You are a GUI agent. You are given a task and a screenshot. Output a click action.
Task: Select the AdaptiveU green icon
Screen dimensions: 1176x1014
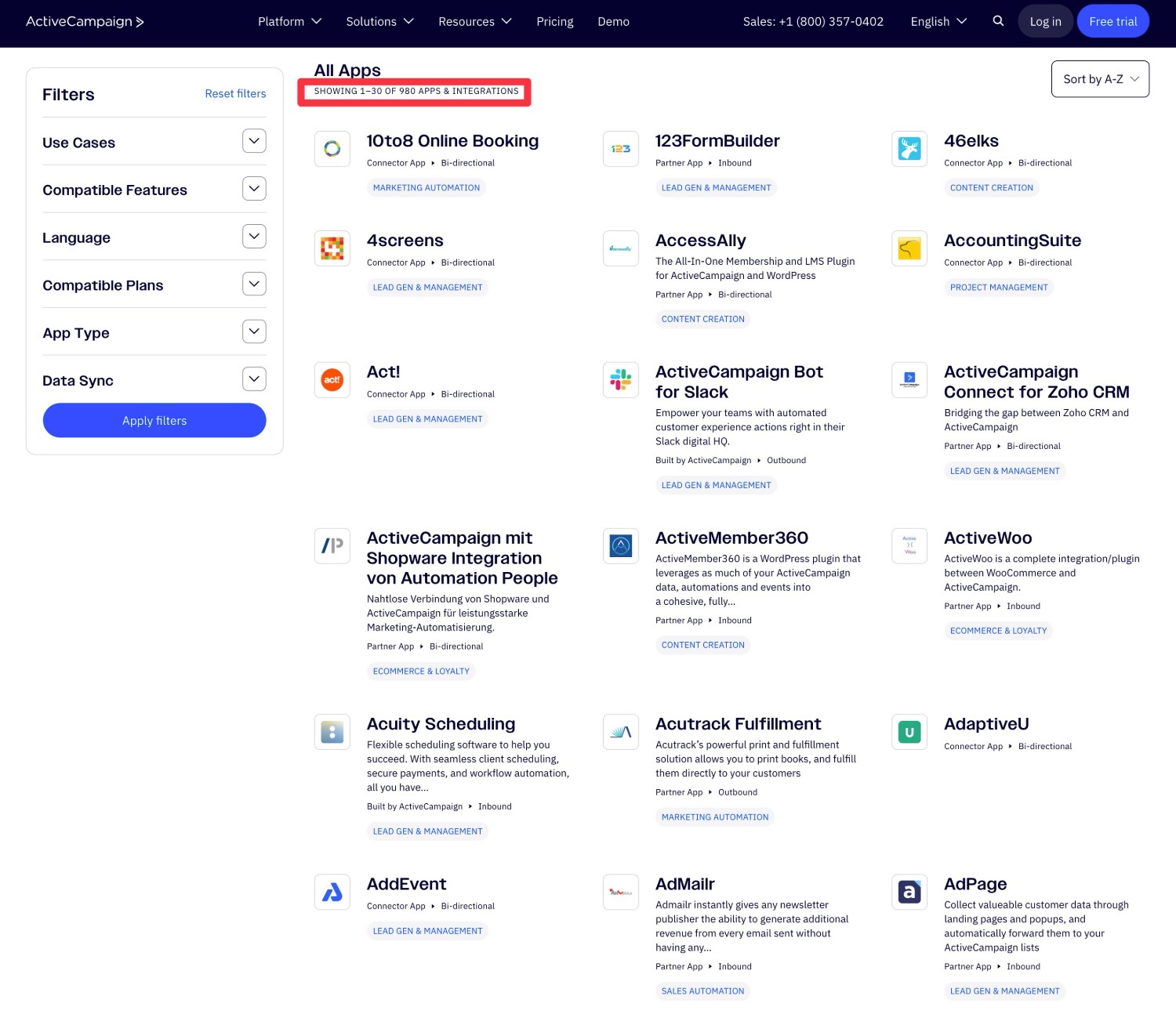pyautogui.click(x=909, y=733)
